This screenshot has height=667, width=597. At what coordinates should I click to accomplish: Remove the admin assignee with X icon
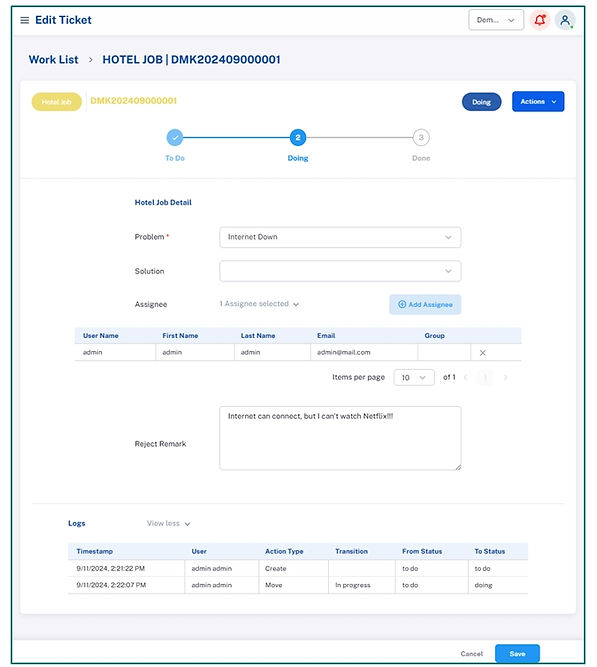483,353
